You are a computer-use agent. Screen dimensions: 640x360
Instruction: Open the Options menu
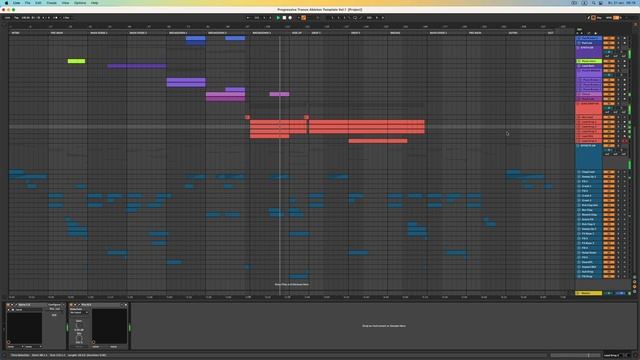80,3
